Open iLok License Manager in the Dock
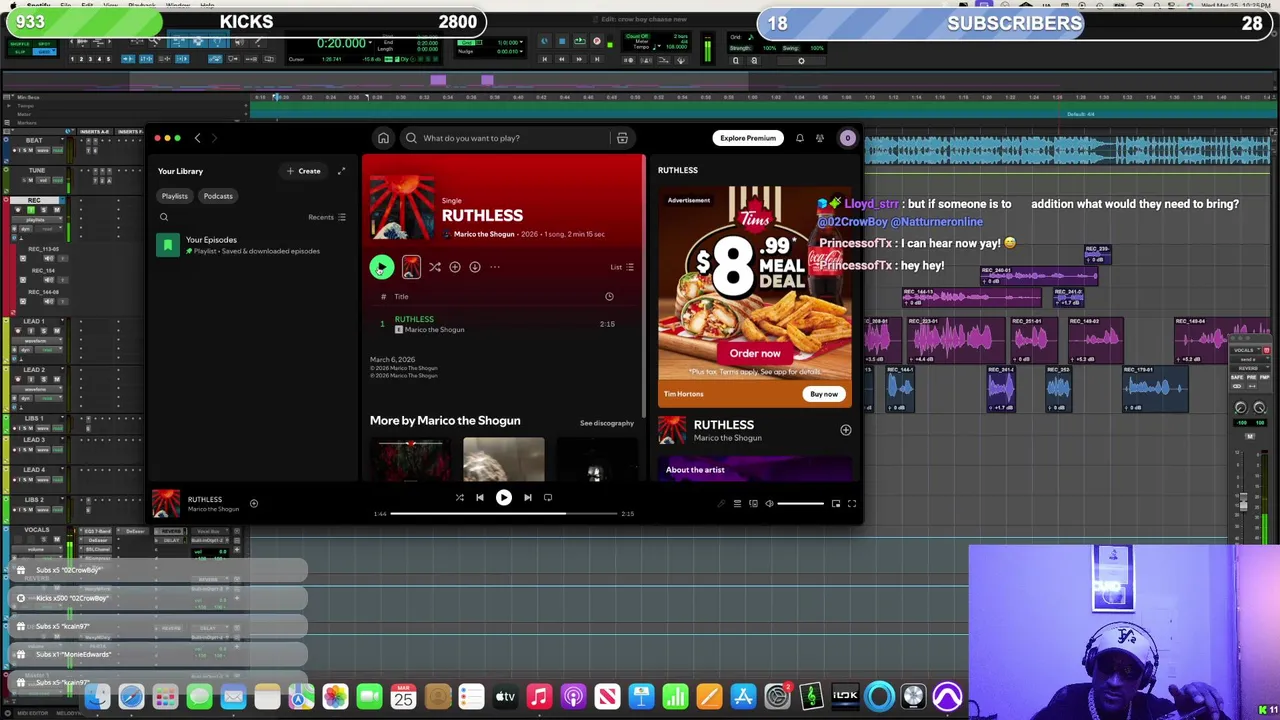This screenshot has height=720, width=1280. [845, 696]
